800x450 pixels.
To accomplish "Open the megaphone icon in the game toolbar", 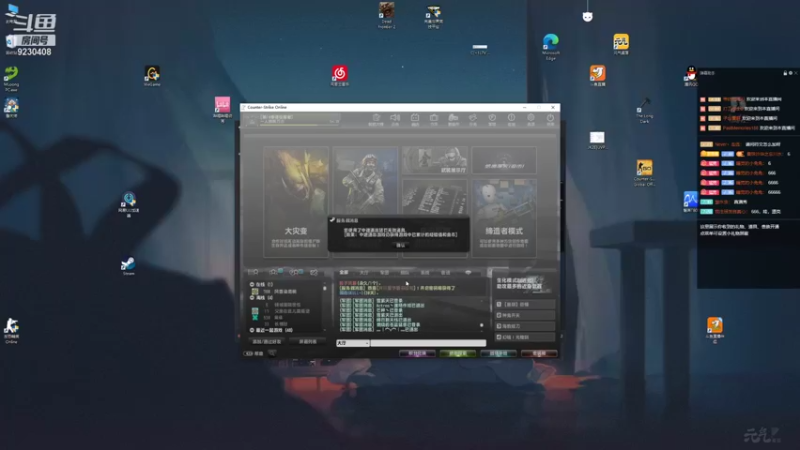I will pyautogui.click(x=395, y=118).
